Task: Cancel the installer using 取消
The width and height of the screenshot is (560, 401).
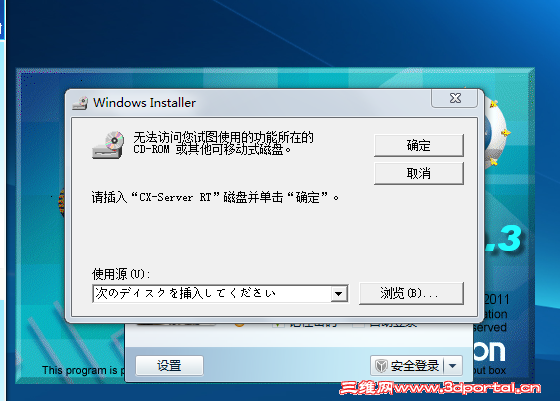Action: (x=419, y=173)
